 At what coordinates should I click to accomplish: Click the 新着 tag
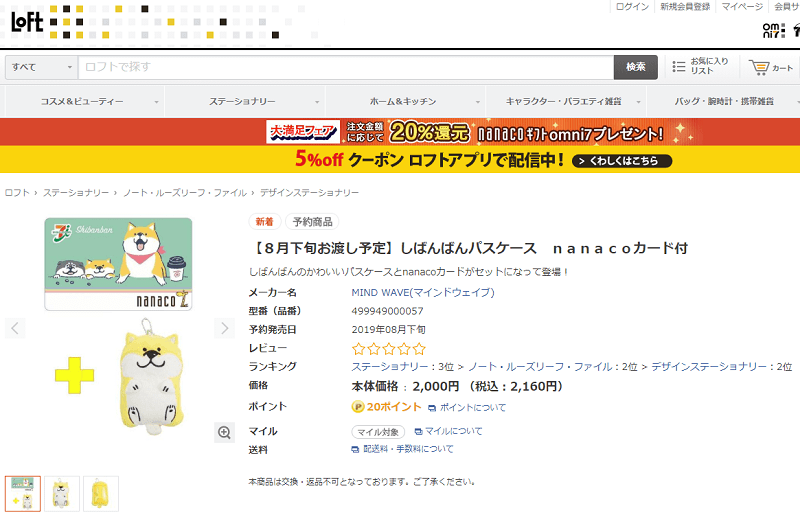click(x=264, y=222)
